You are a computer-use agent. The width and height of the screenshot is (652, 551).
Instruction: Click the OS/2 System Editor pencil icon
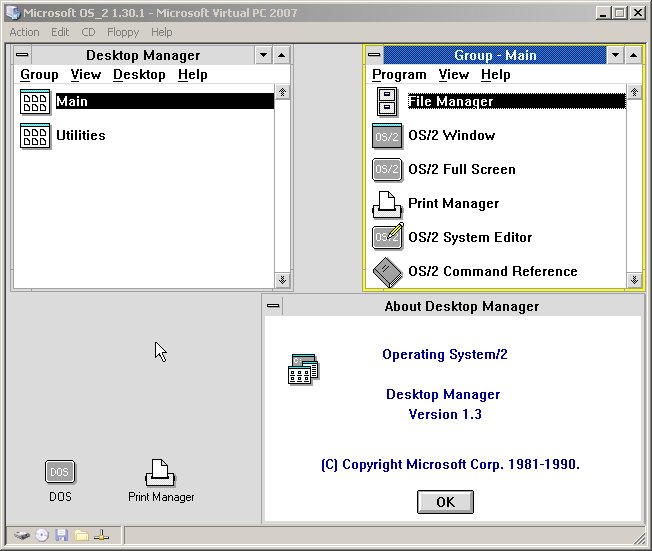tap(388, 236)
